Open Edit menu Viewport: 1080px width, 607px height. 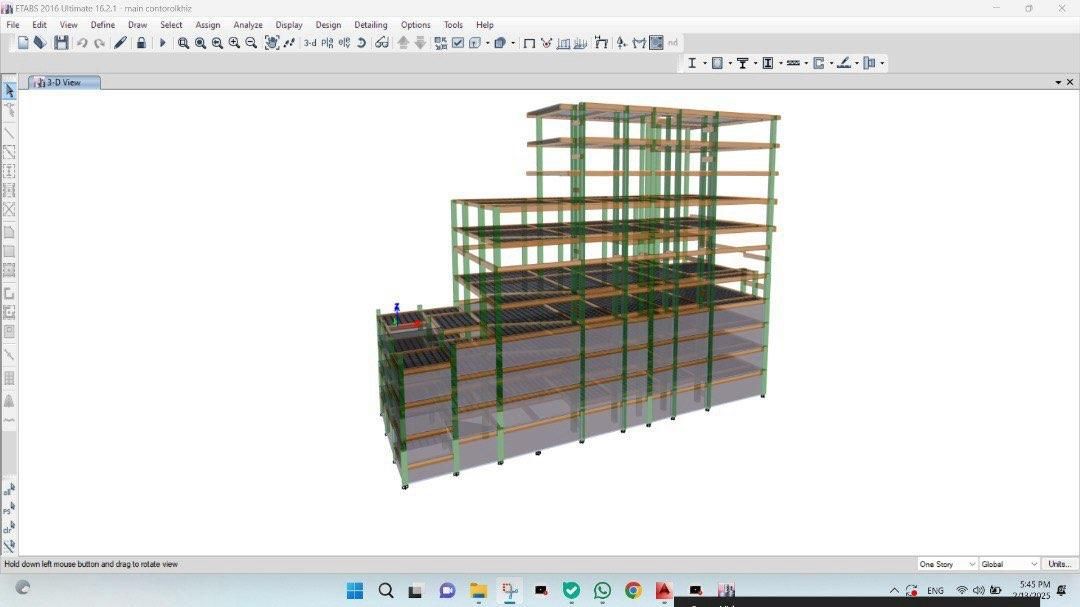tap(39, 25)
